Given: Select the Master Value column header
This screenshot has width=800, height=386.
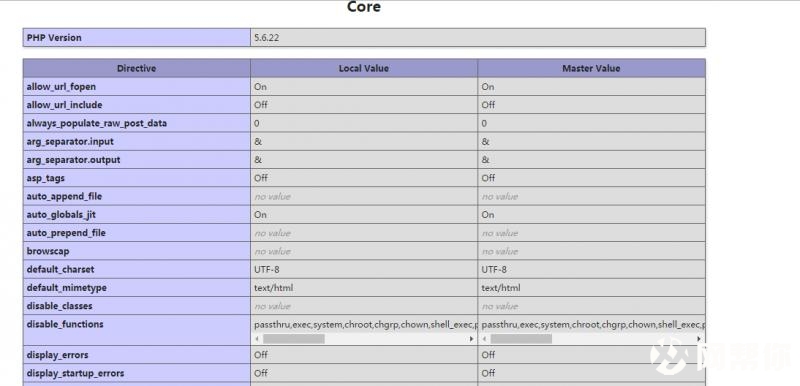Looking at the screenshot, I should coord(591,68).
